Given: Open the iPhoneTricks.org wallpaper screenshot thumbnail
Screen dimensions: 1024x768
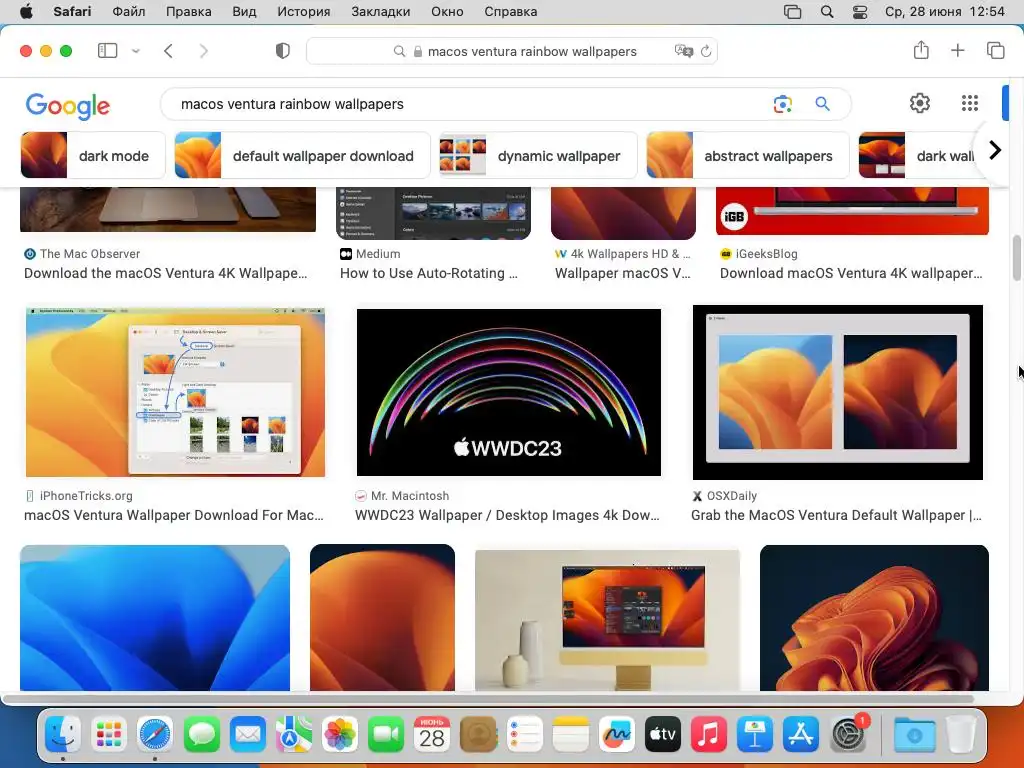Looking at the screenshot, I should point(175,392).
